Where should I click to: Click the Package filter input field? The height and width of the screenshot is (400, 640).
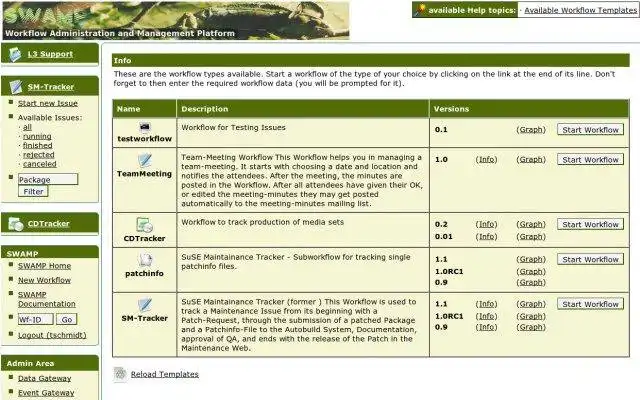click(x=48, y=179)
